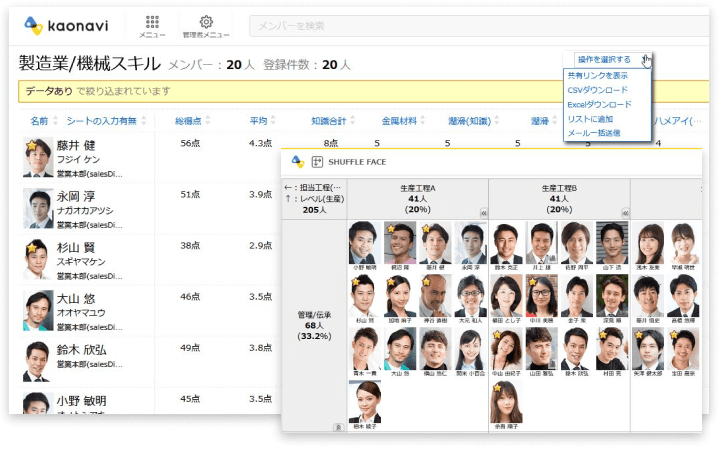Viewport: 720px width, 450px height.
Task: Open the メニュー grid icon
Action: click(152, 22)
